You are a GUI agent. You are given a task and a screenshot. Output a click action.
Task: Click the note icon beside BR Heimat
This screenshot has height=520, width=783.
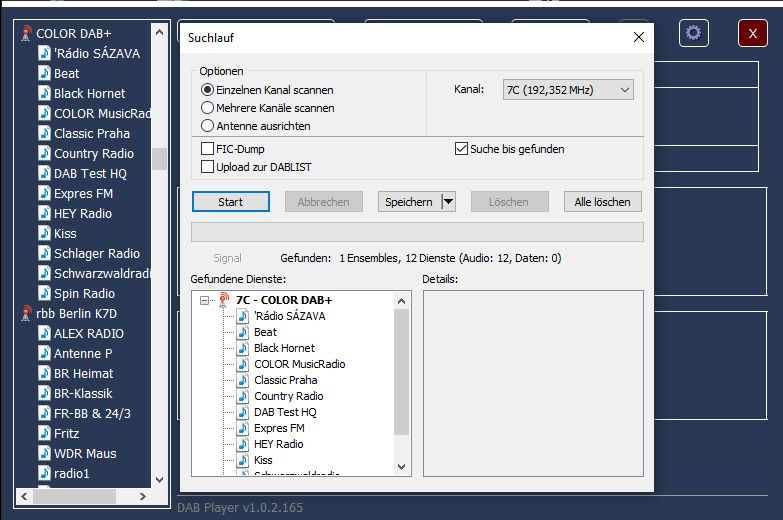pyautogui.click(x=44, y=373)
